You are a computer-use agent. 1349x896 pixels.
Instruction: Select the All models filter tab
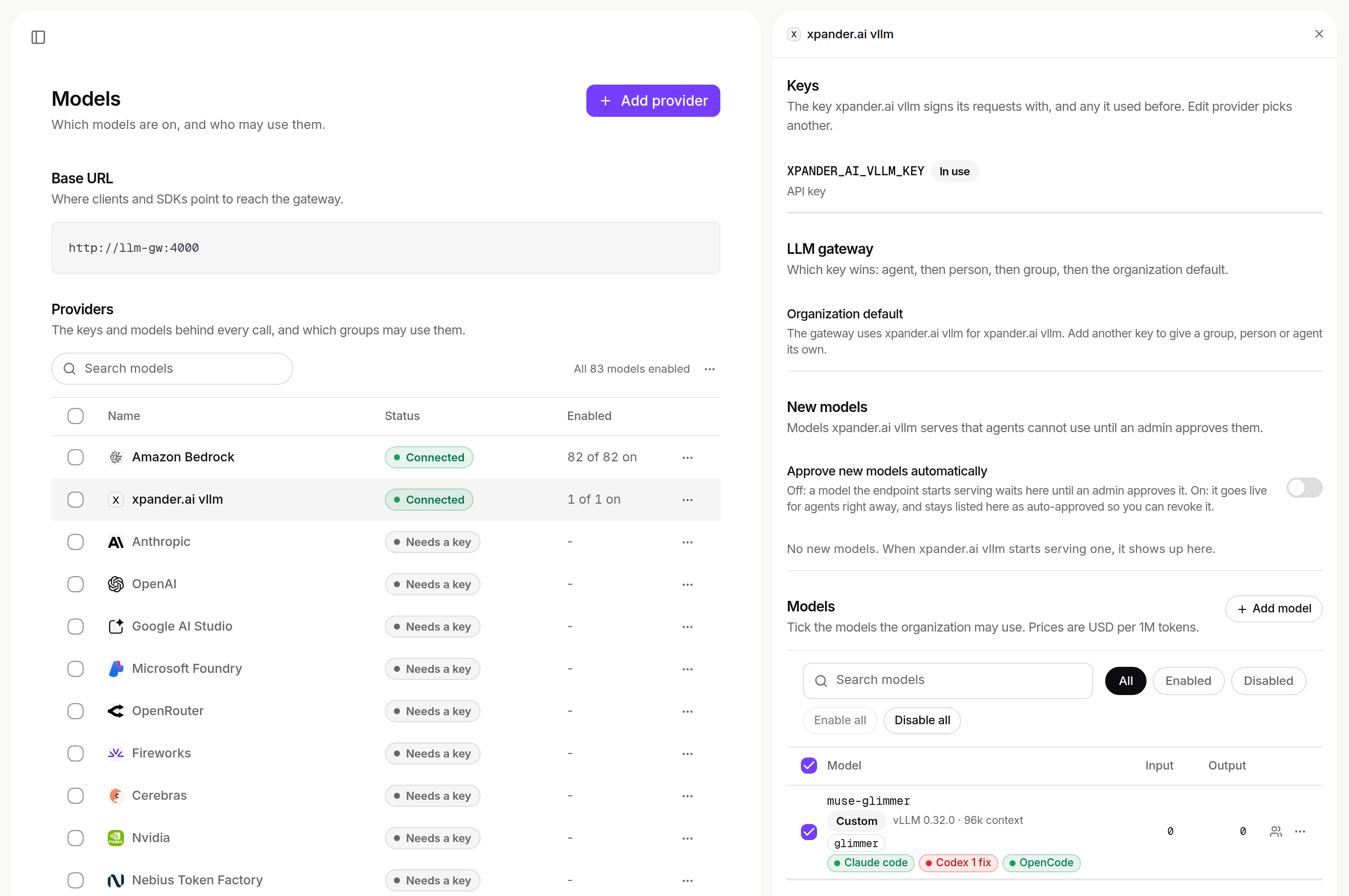tap(1125, 680)
